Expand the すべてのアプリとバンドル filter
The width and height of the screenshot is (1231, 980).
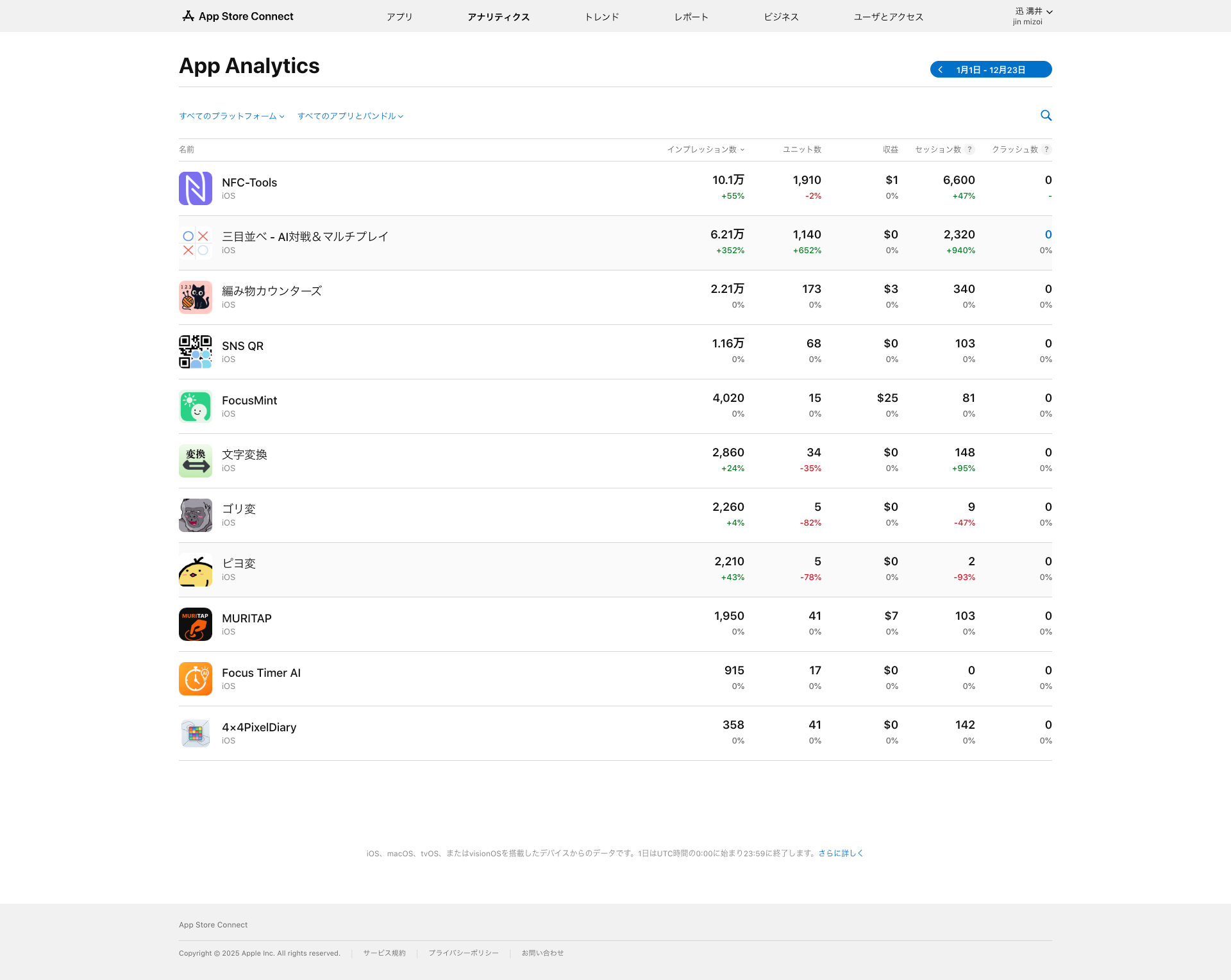click(x=350, y=116)
